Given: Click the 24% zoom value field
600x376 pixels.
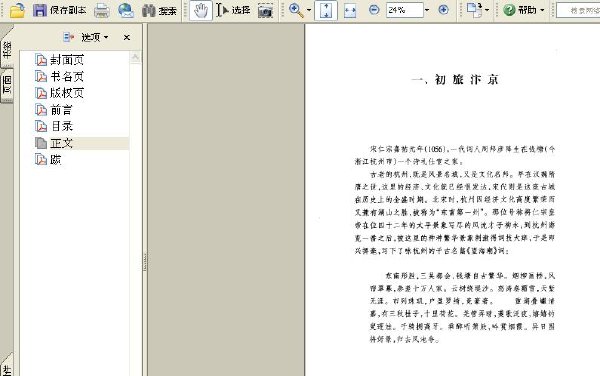Looking at the screenshot, I should click(x=404, y=10).
